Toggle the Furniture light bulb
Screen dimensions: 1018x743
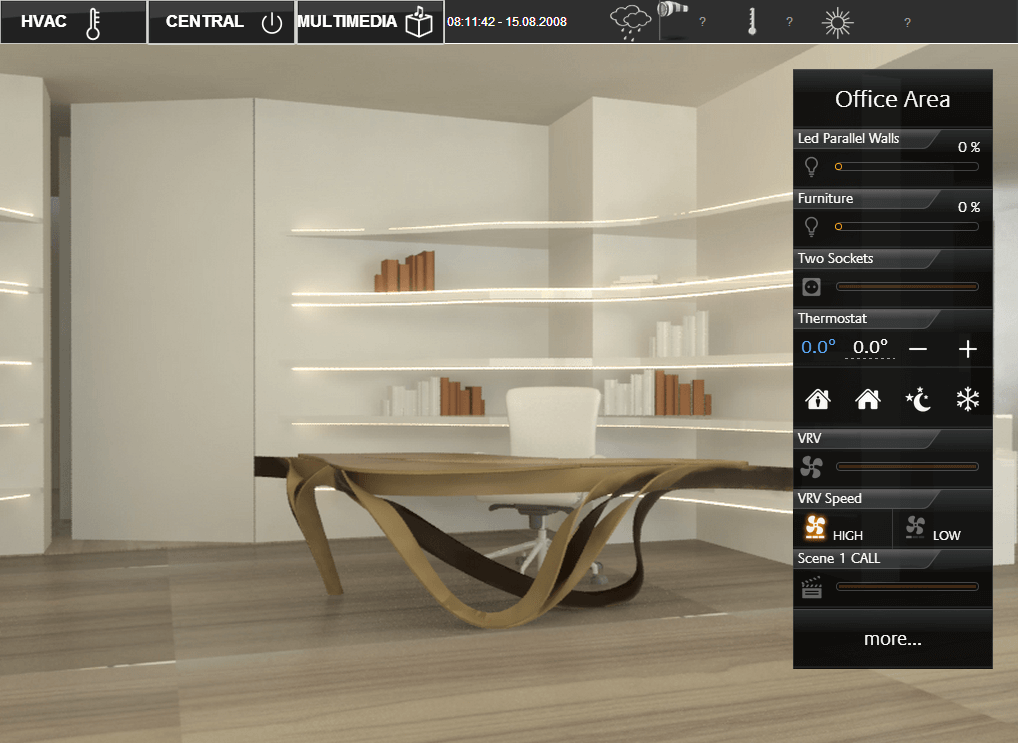click(812, 227)
